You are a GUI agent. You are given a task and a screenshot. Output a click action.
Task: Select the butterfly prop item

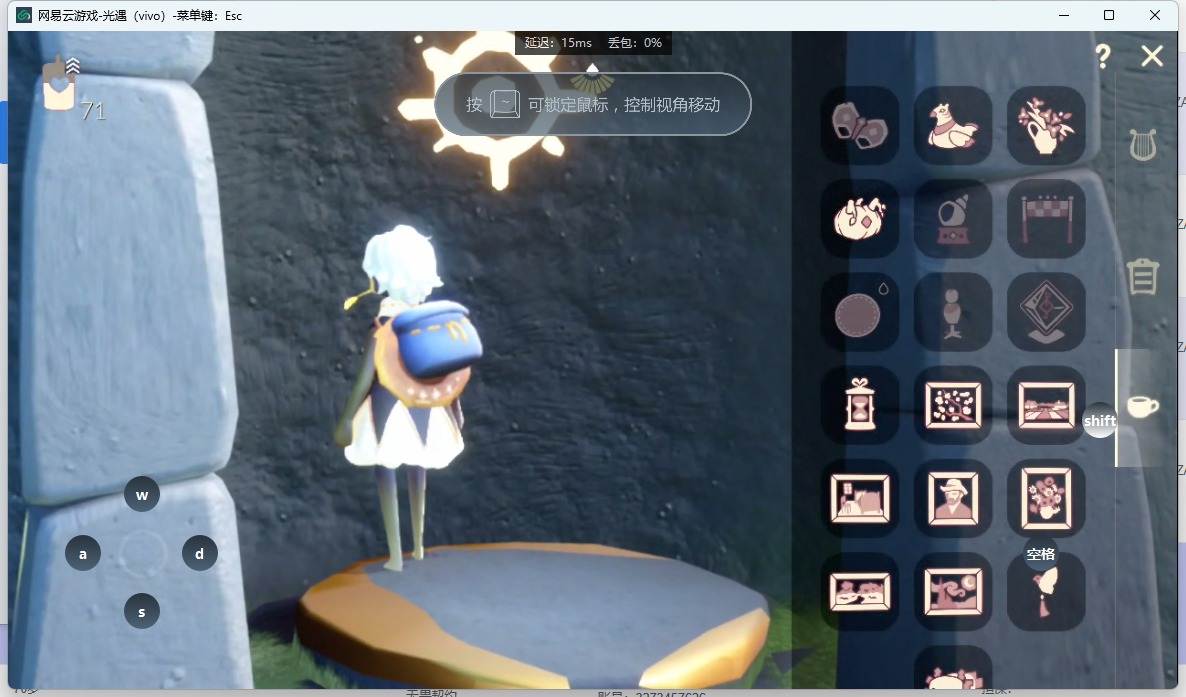(x=860, y=125)
